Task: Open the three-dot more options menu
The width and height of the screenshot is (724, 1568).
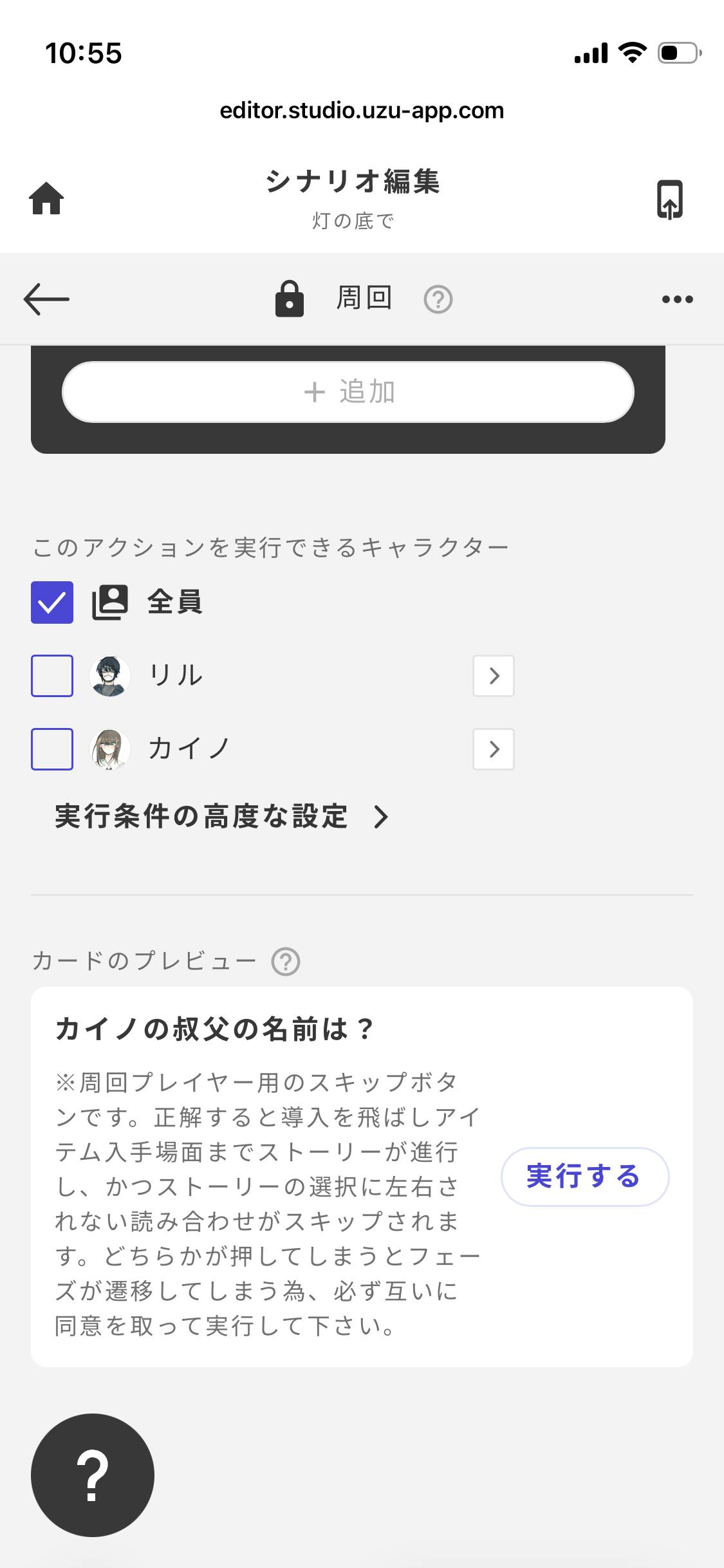Action: click(x=678, y=299)
